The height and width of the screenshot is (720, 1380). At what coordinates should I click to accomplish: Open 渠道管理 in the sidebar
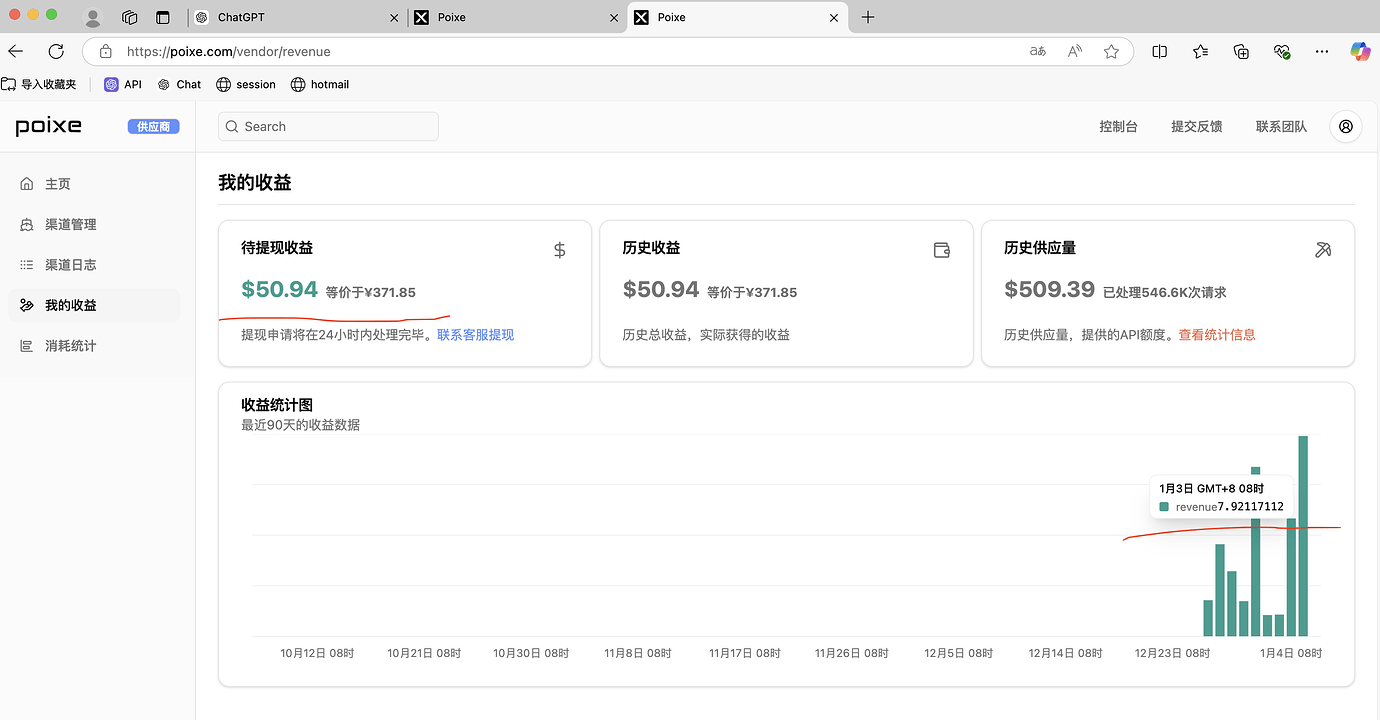point(94,224)
